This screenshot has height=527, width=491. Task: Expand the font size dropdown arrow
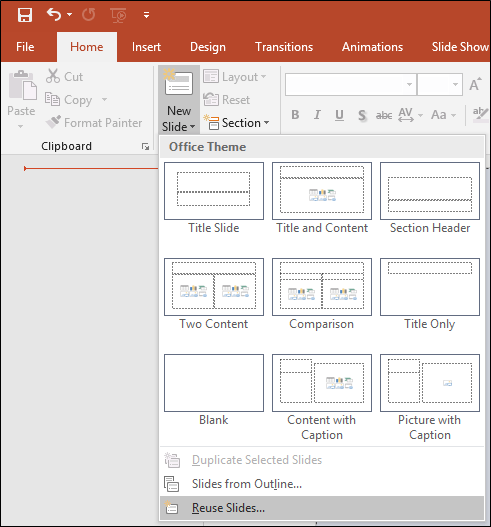click(x=455, y=84)
